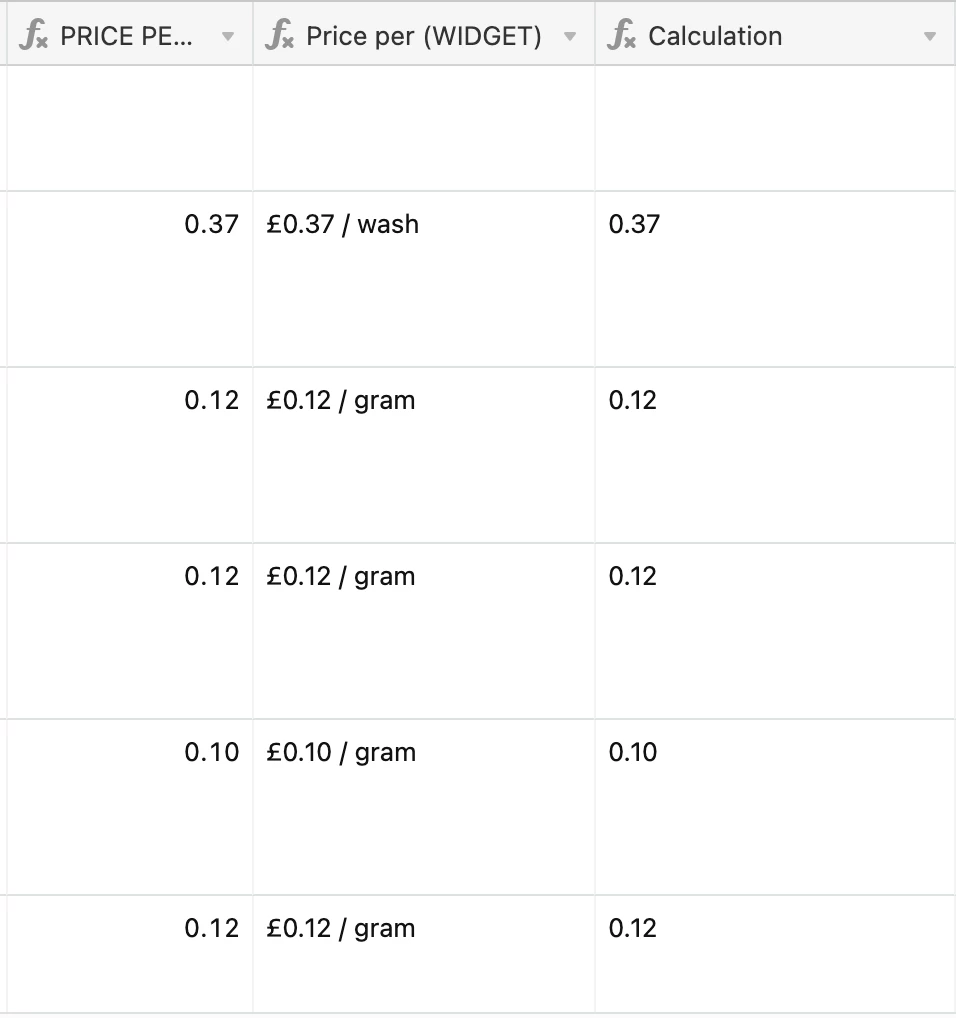Click the formula icon beside Calculation header

point(621,35)
